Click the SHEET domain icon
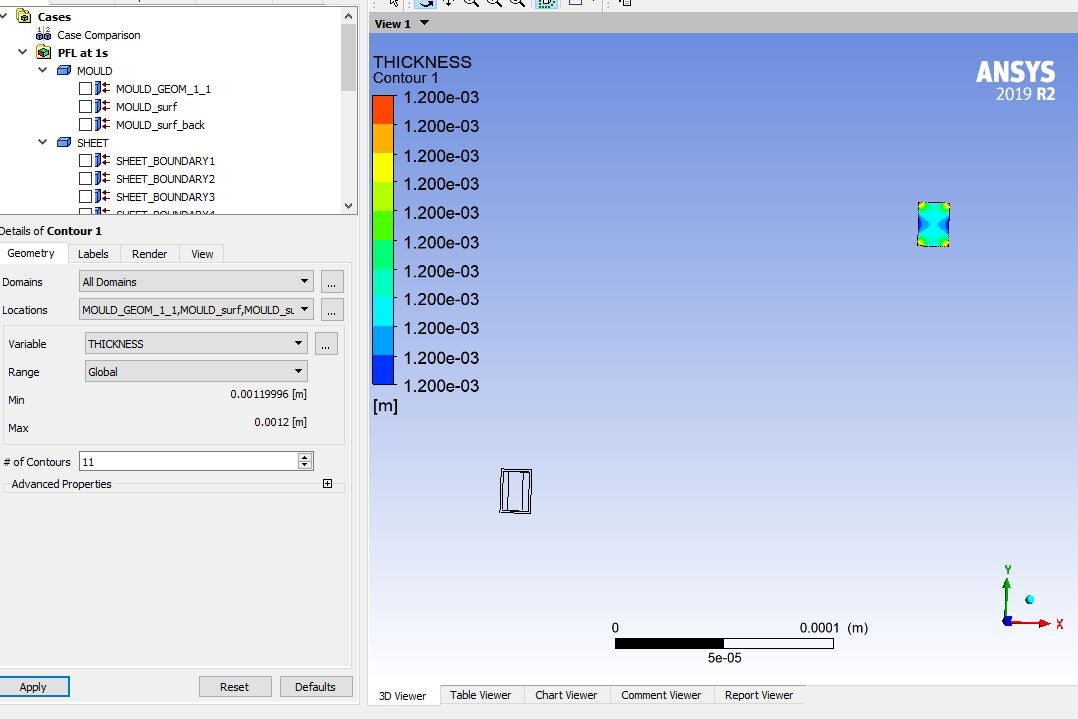 coord(64,142)
